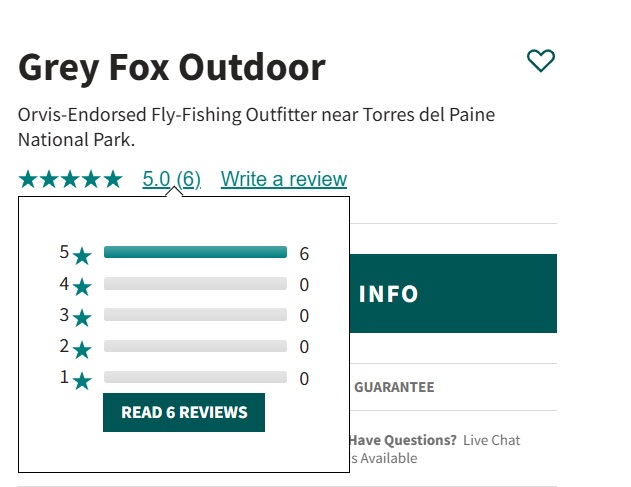Viewport: 631px width, 487px height.
Task: Filter reviews by the 2-star rating bar
Action: 195,346
